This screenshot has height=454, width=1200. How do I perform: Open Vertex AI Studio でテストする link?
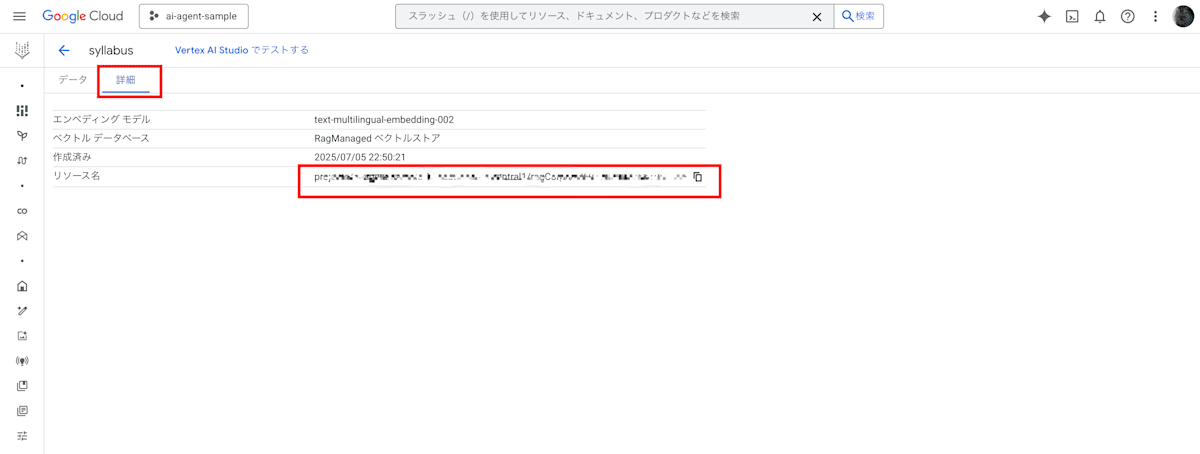pos(242,50)
